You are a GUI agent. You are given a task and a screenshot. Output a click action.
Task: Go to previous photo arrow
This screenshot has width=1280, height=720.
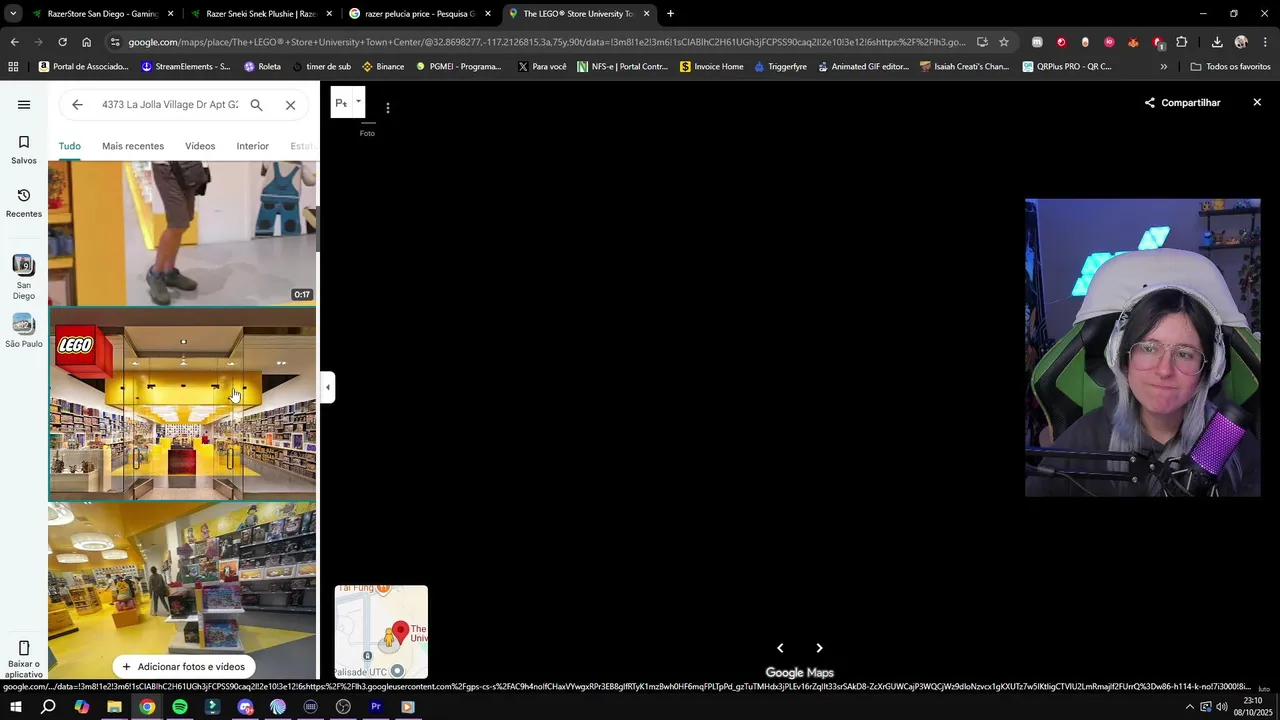tap(780, 648)
